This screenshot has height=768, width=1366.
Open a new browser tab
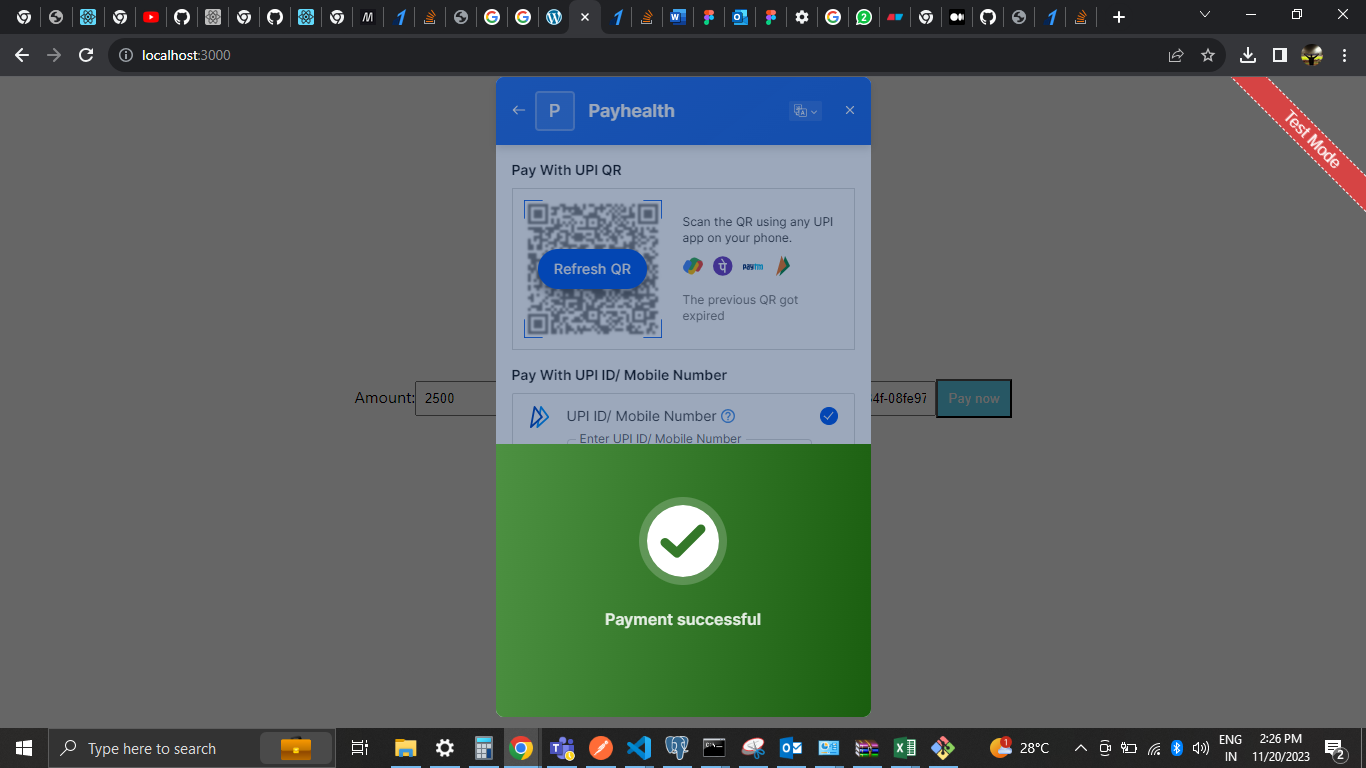pyautogui.click(x=1119, y=17)
